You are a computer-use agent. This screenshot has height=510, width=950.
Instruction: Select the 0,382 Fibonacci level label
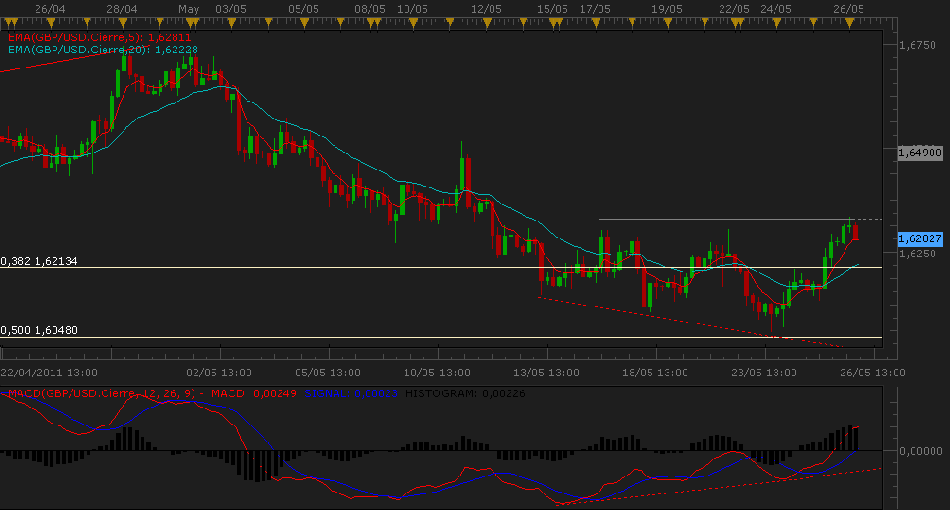(40, 261)
